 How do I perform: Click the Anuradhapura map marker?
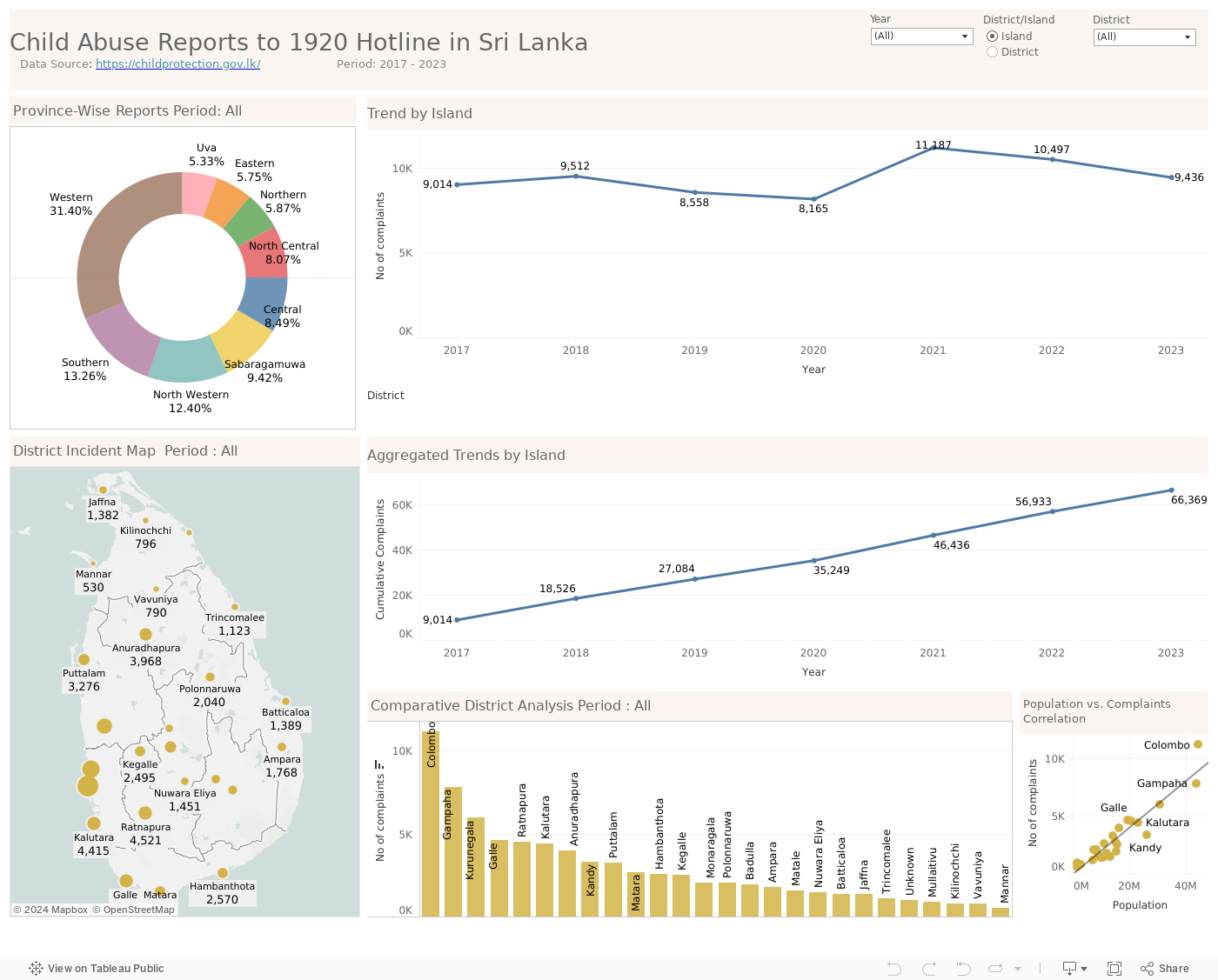point(146,634)
